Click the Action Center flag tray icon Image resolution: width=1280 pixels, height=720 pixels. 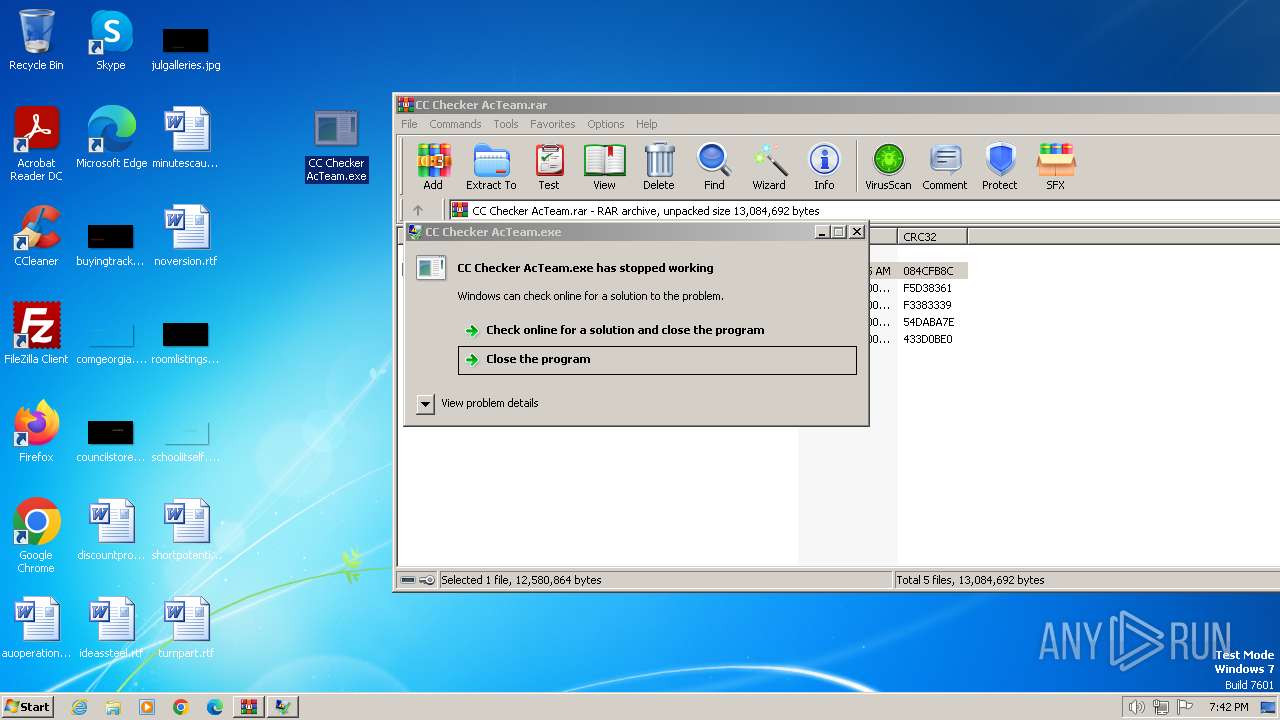(x=1185, y=707)
